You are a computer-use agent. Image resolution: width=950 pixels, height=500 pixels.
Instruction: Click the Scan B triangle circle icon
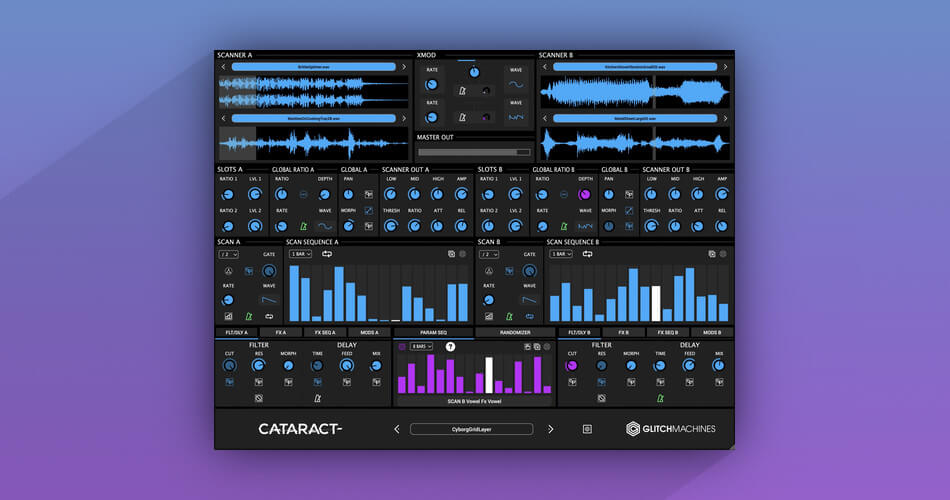tap(489, 271)
